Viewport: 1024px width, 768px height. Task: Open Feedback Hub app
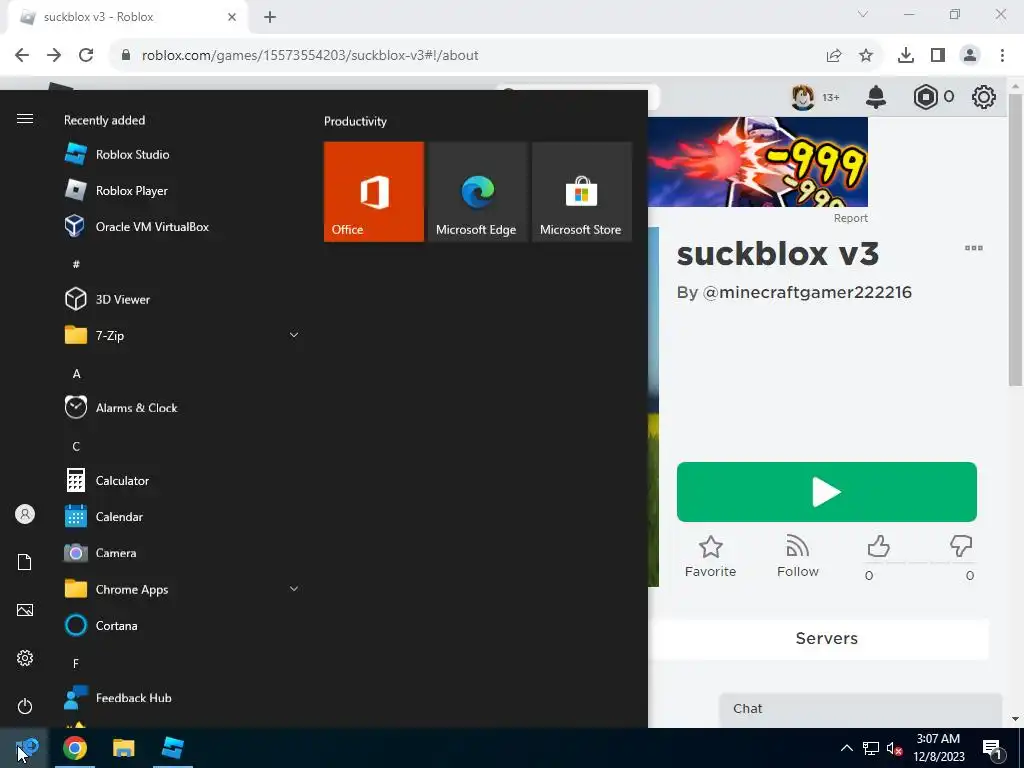point(119,698)
